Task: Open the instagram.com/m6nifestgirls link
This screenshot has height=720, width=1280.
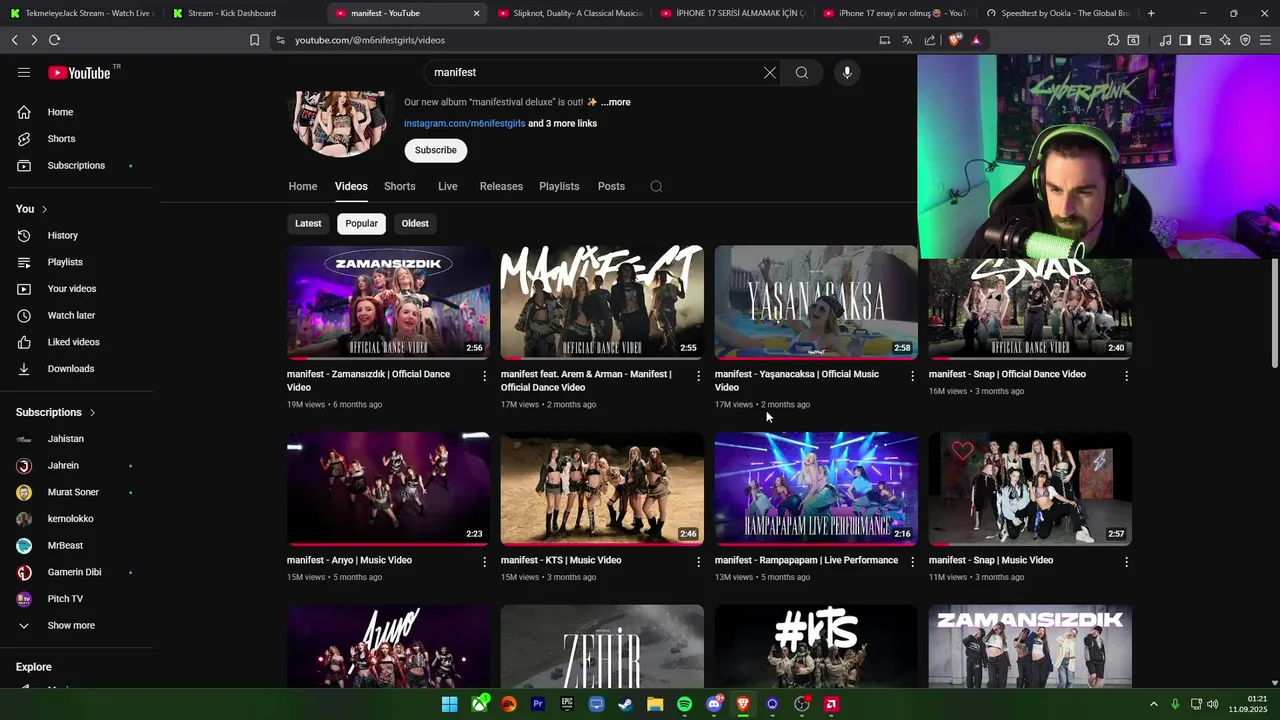Action: 464,123
